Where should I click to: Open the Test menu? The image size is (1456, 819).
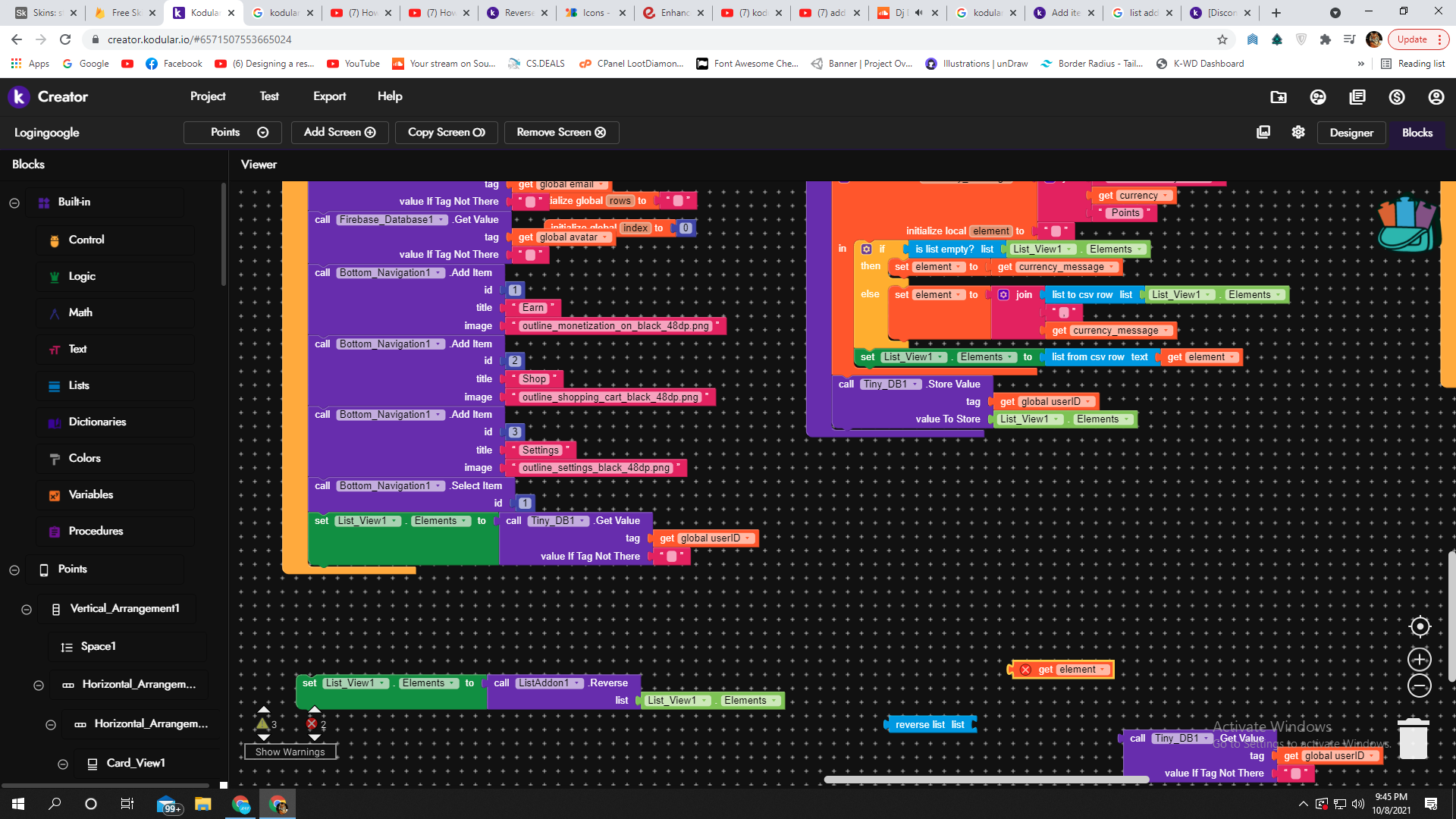click(268, 96)
